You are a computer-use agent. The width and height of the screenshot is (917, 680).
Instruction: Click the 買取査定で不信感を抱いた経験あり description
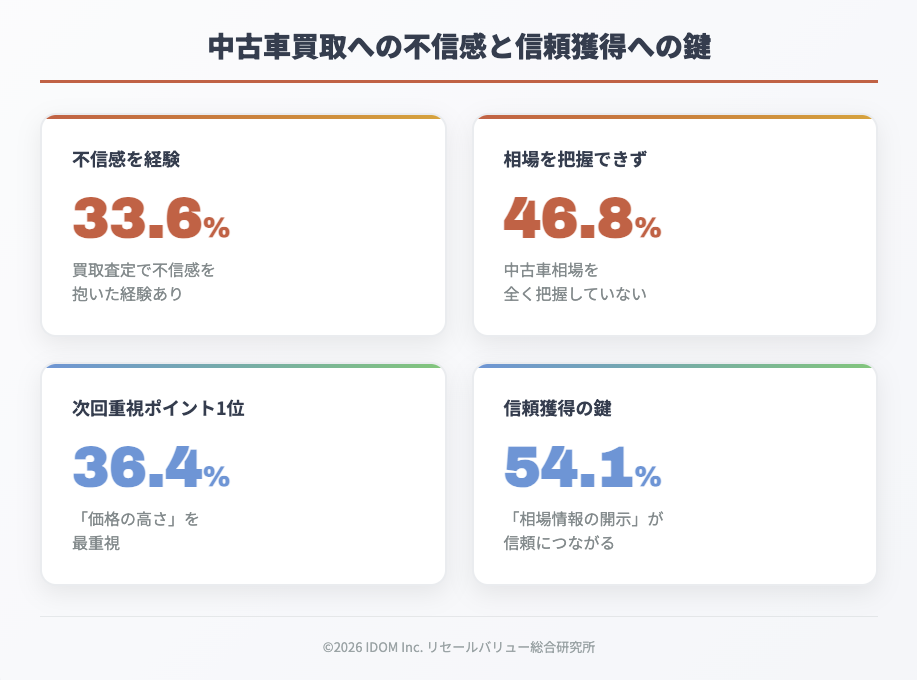(143, 282)
